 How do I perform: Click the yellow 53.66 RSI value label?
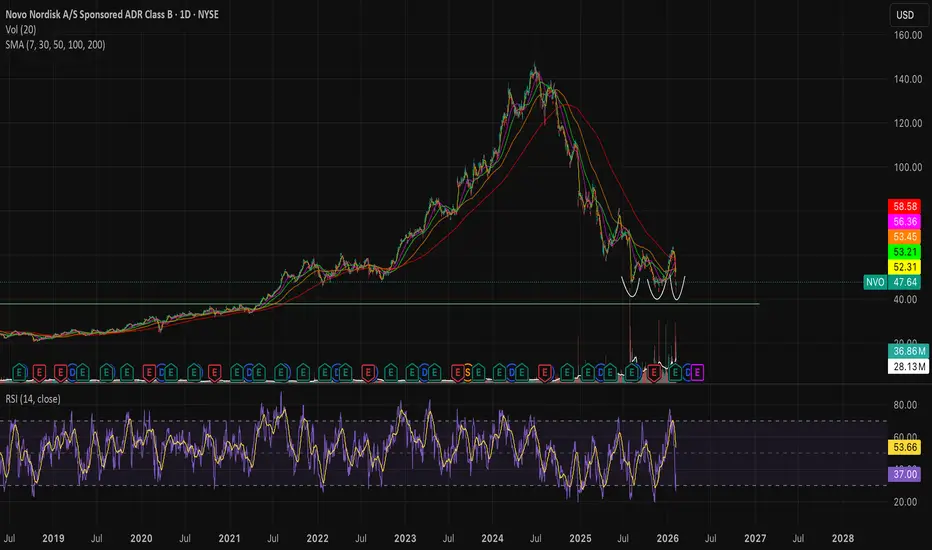point(905,447)
